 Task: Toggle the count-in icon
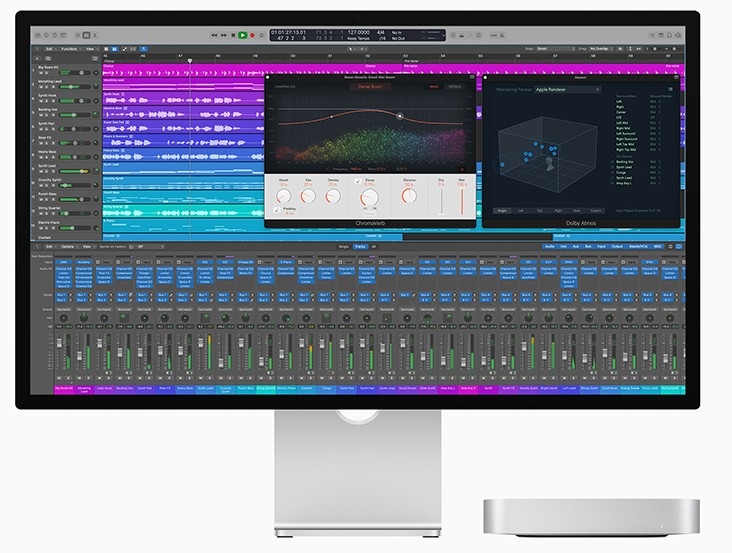pyautogui.click(x=493, y=35)
